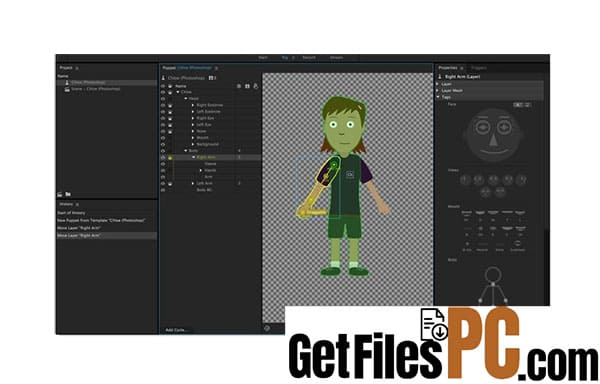Hide the Head layer with its eye icon
Viewport: 600px width, 384px height.
[x=163, y=99]
